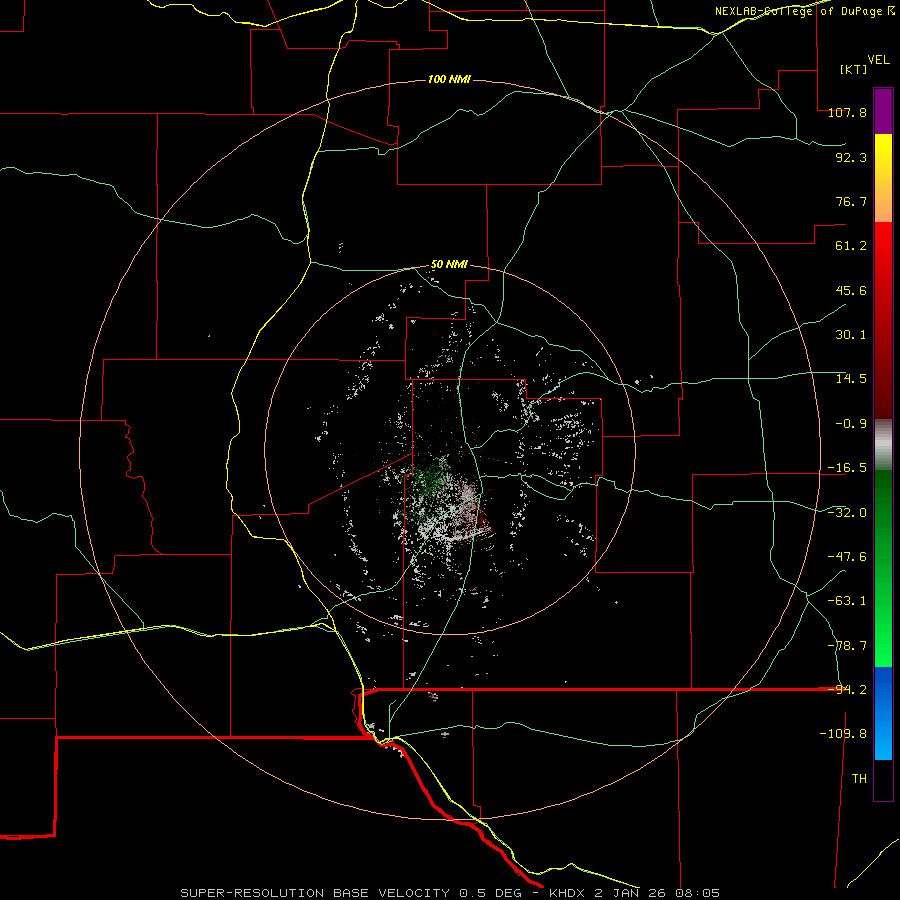Click the "-0.9" velocity scale value
900x900 pixels.
851,424
